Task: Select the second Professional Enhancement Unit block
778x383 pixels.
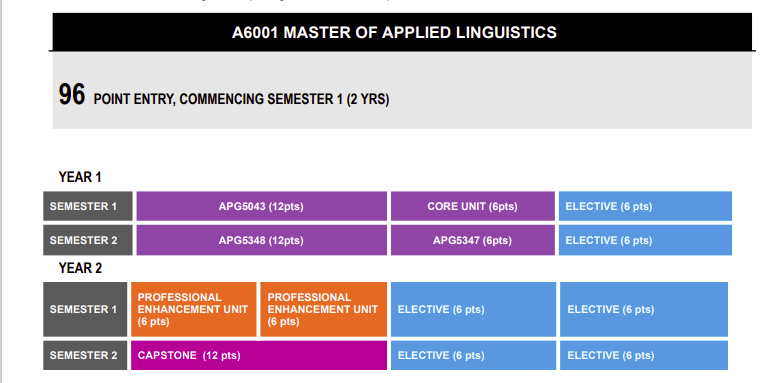Action: [324, 310]
